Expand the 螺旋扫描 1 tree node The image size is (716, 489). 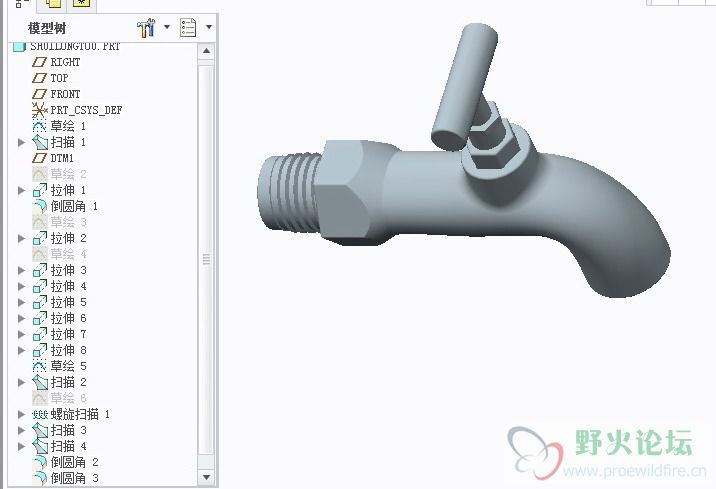click(x=21, y=414)
